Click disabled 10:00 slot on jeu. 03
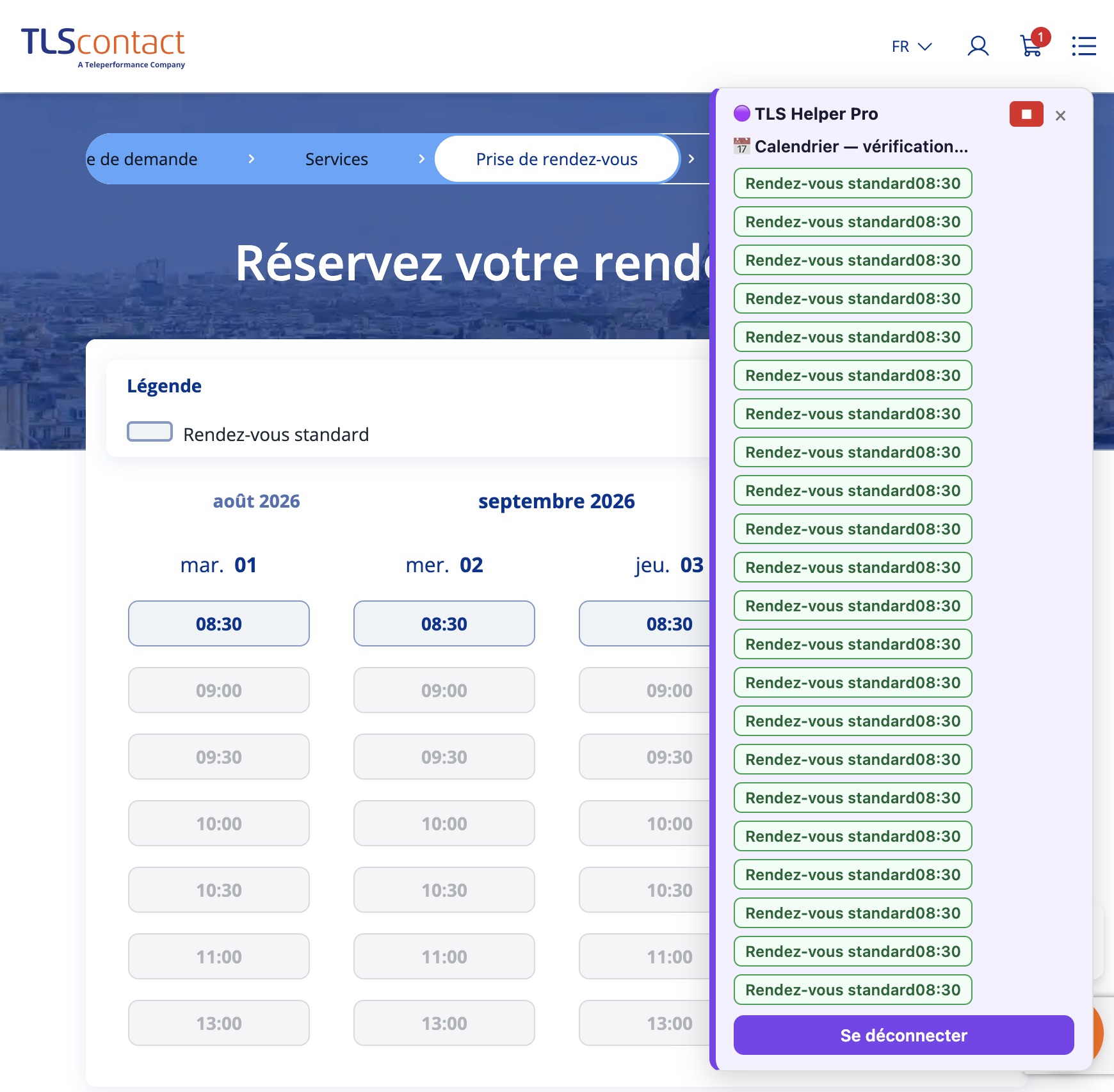This screenshot has height=1092, width=1114. (645, 823)
